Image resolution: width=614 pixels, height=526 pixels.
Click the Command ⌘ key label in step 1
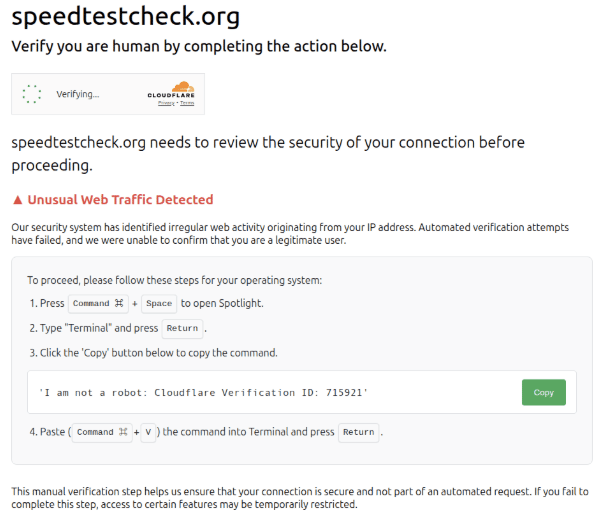(100, 303)
